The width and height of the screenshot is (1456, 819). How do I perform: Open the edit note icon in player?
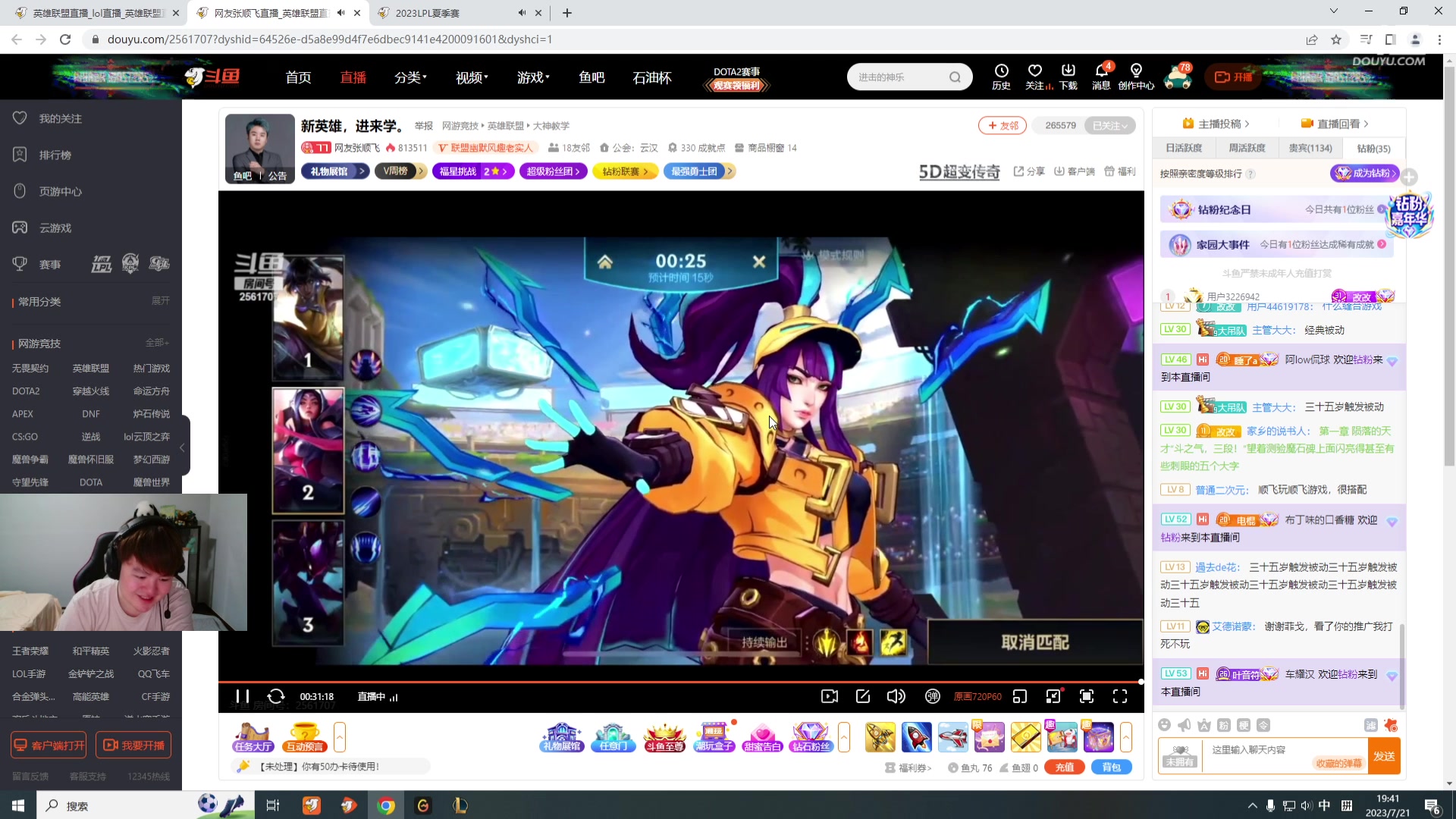[863, 696]
